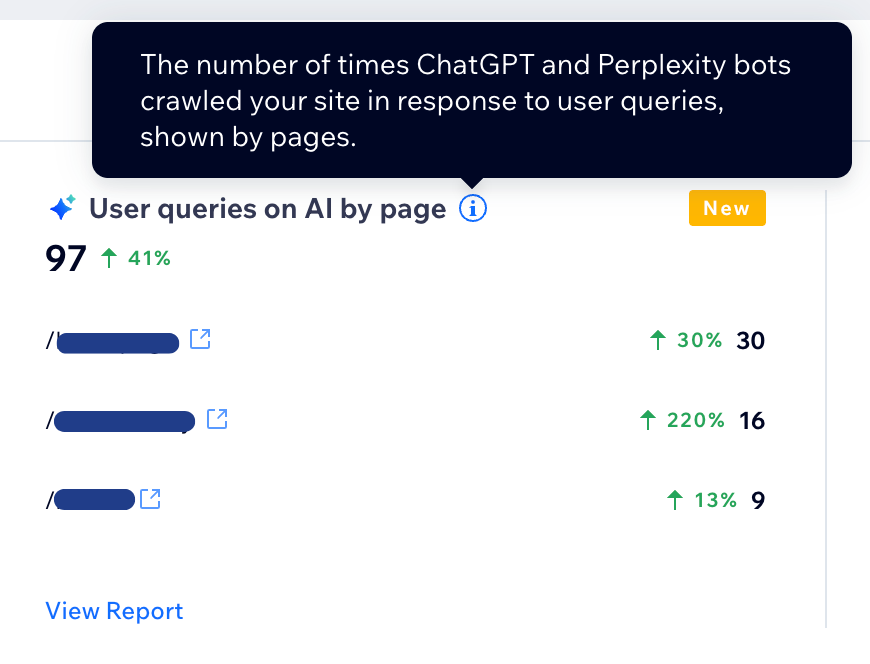Click the external link icon on the third page row

tap(151, 499)
